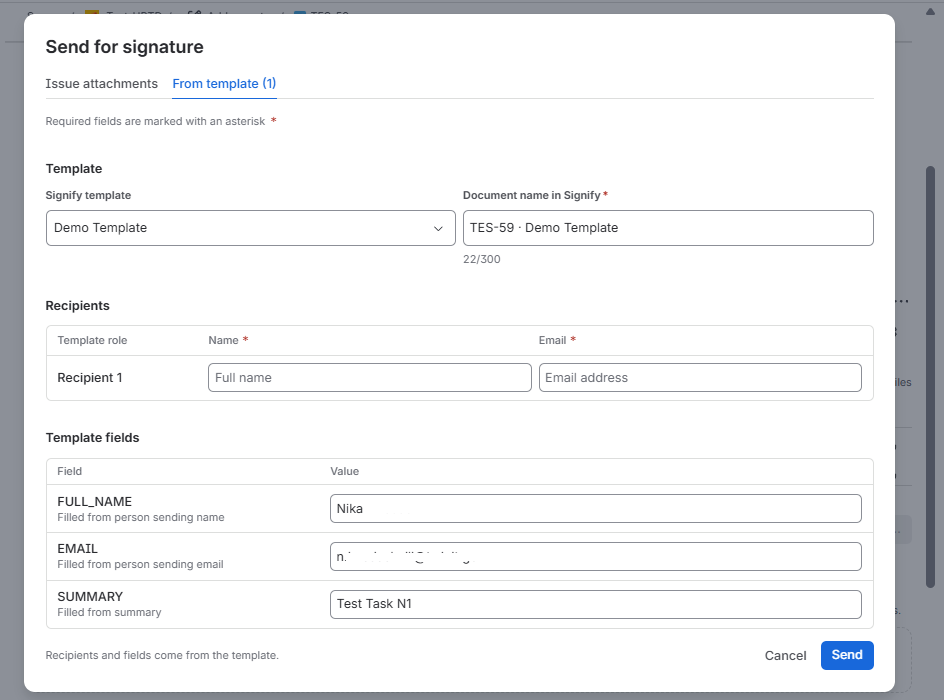Edit the SUMMARY value field

(x=596, y=604)
